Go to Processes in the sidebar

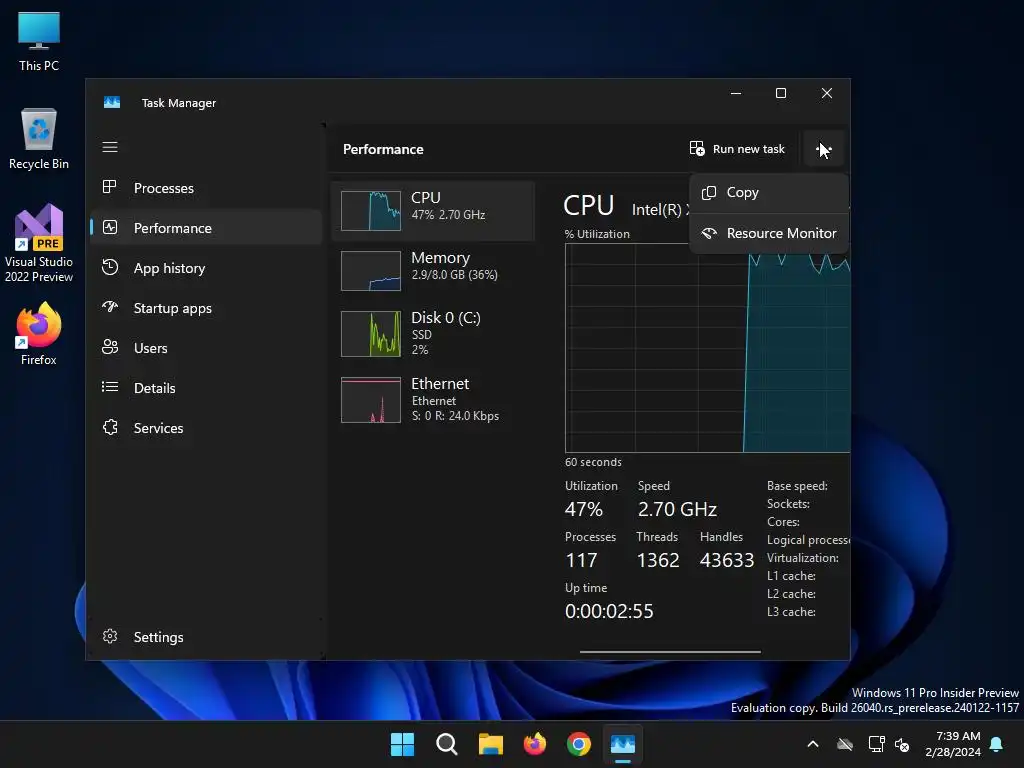(x=206, y=188)
